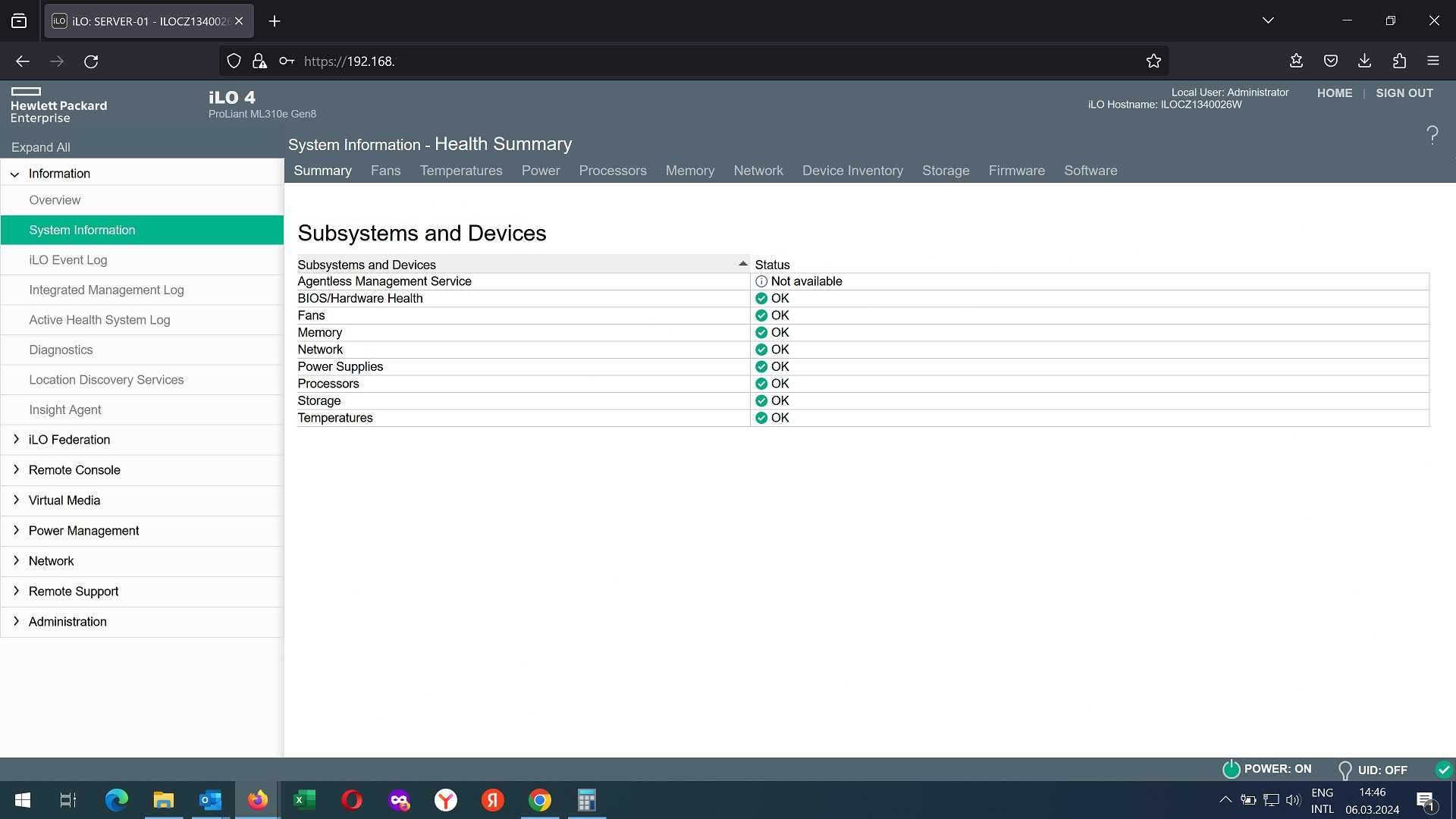Open the Windows Start menu
Viewport: 1456px width, 819px height.
tap(23, 800)
